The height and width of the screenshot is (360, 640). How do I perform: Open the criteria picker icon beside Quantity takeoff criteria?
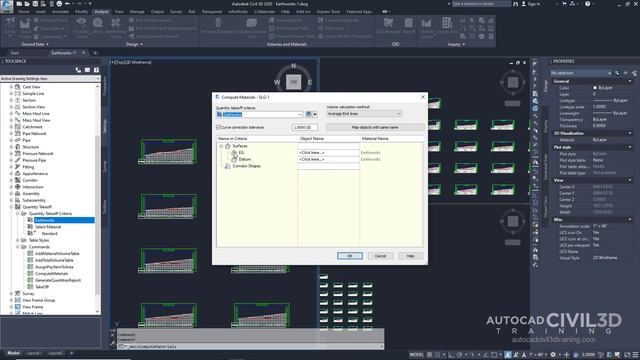309,114
